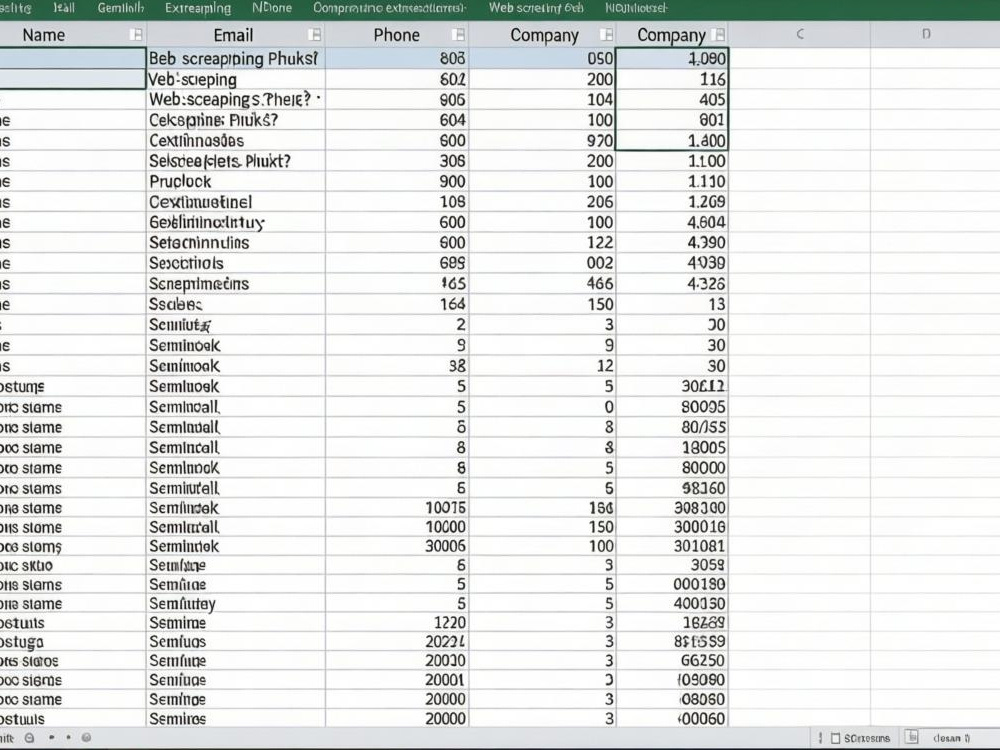Viewport: 1000px width, 750px height.
Task: Select column C header
Action: coord(800,34)
